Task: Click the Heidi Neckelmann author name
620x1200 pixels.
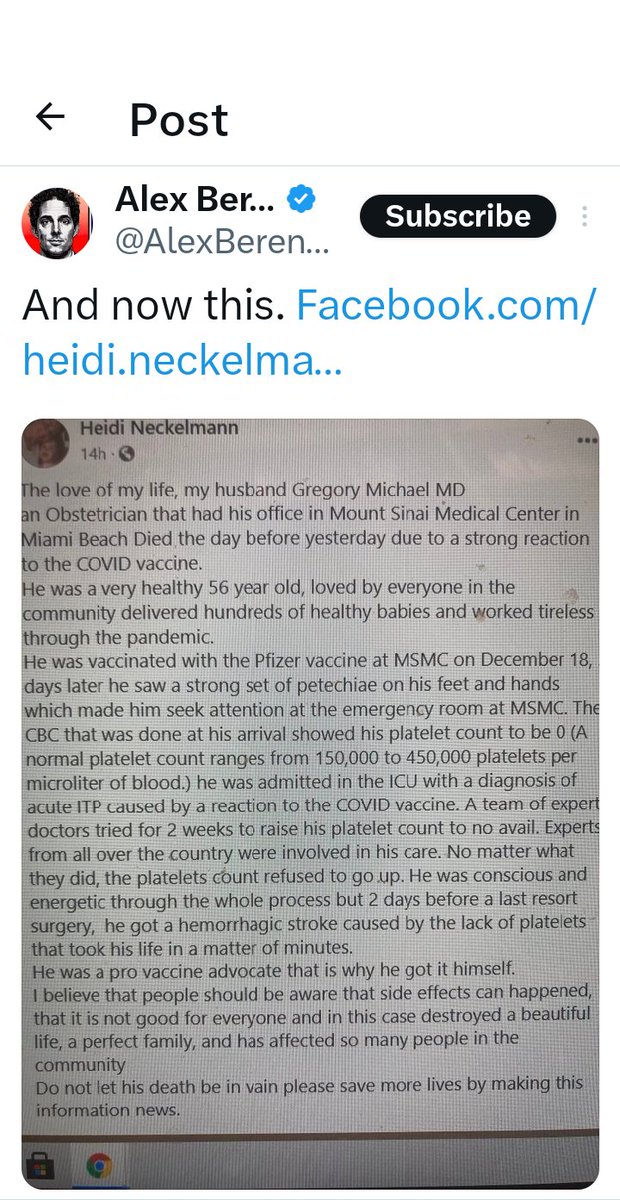Action: (x=159, y=429)
